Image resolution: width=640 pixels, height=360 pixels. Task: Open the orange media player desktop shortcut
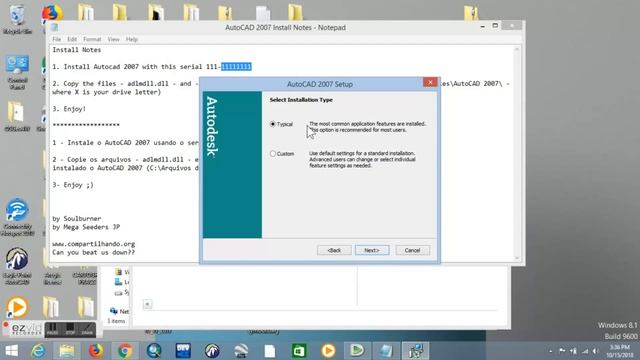tap(17, 307)
